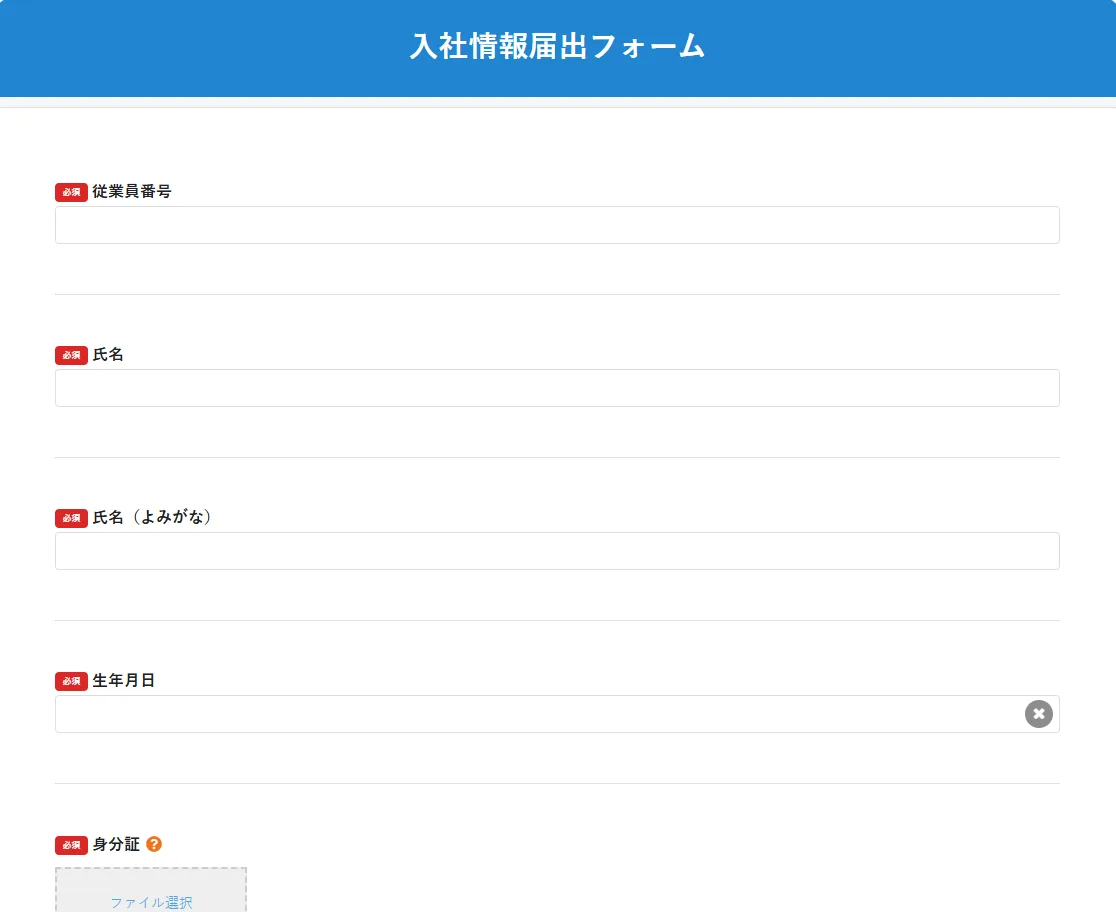Focus the 氏名 text box
This screenshot has width=1116, height=912.
[x=557, y=388]
